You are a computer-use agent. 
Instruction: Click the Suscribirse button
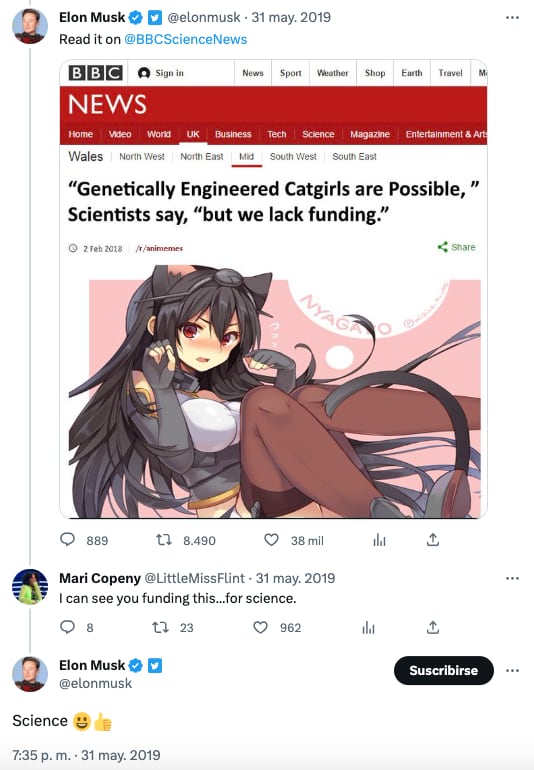(x=444, y=670)
